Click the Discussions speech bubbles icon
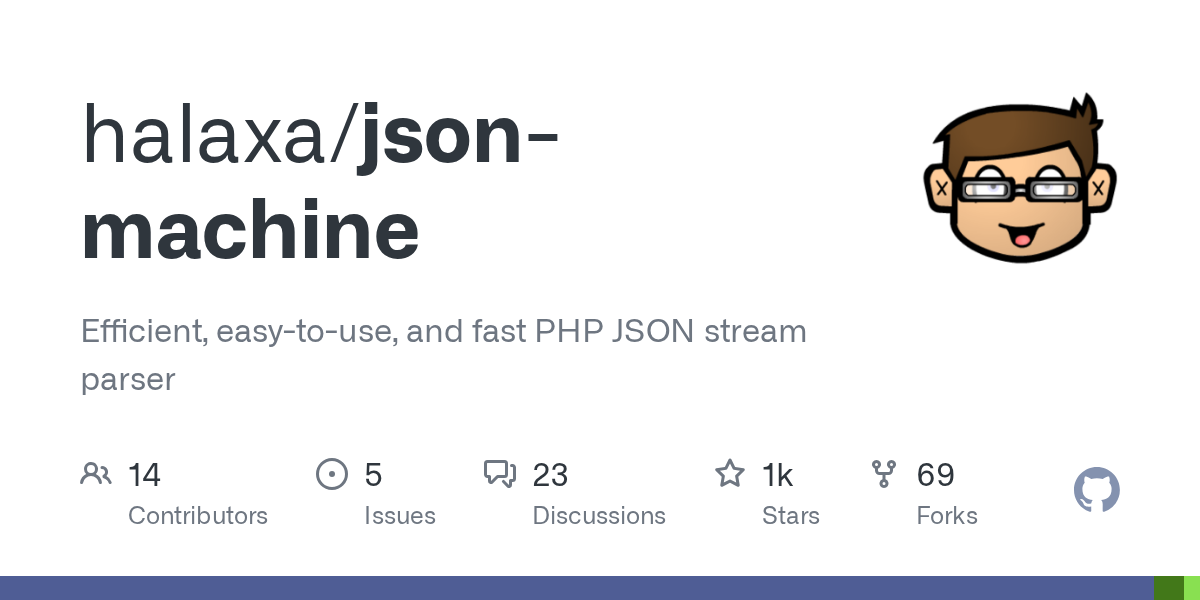The width and height of the screenshot is (1200, 600). (500, 473)
